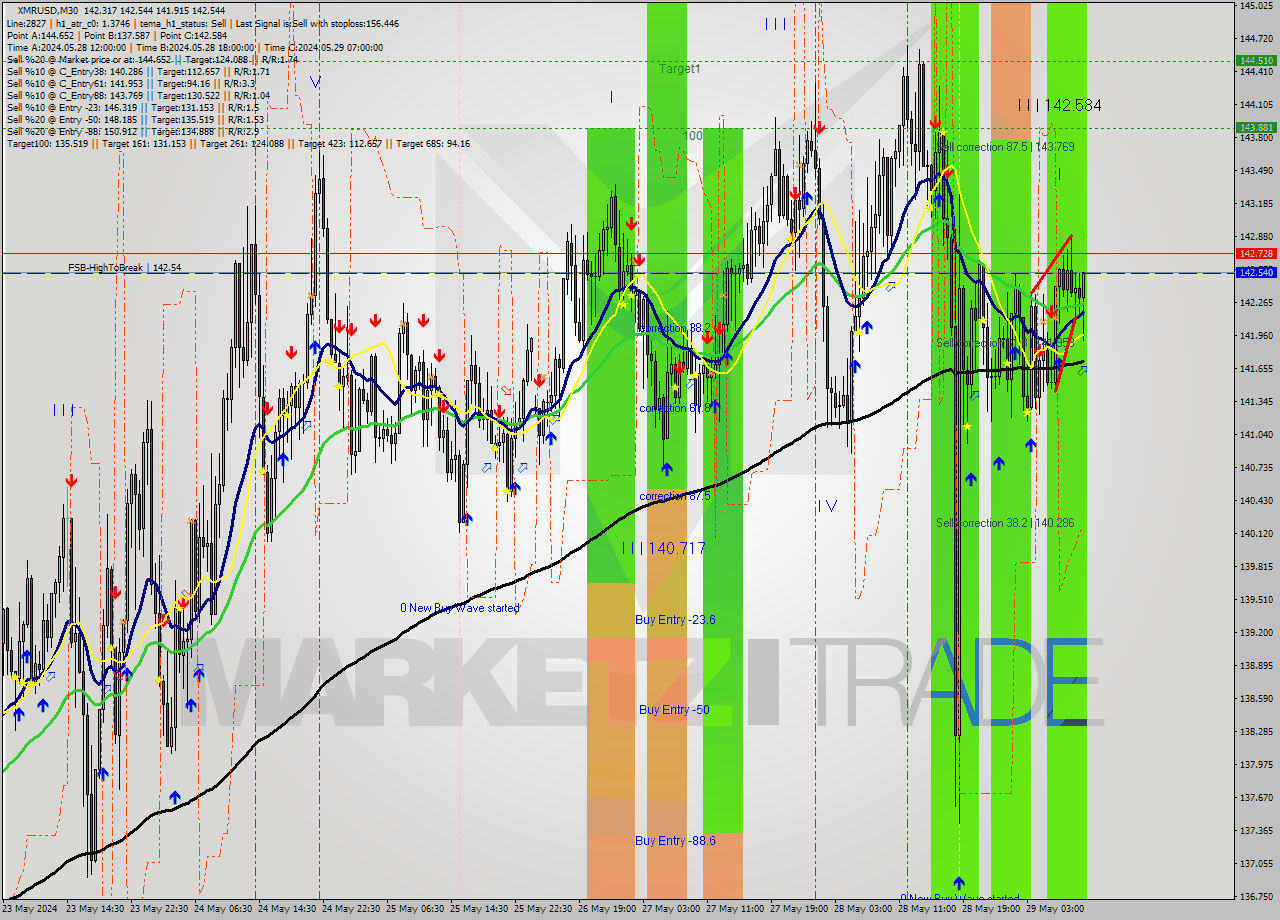This screenshot has width=1280, height=920.
Task: Click the 'Buy Entry -23.6' label
Action: pos(675,620)
